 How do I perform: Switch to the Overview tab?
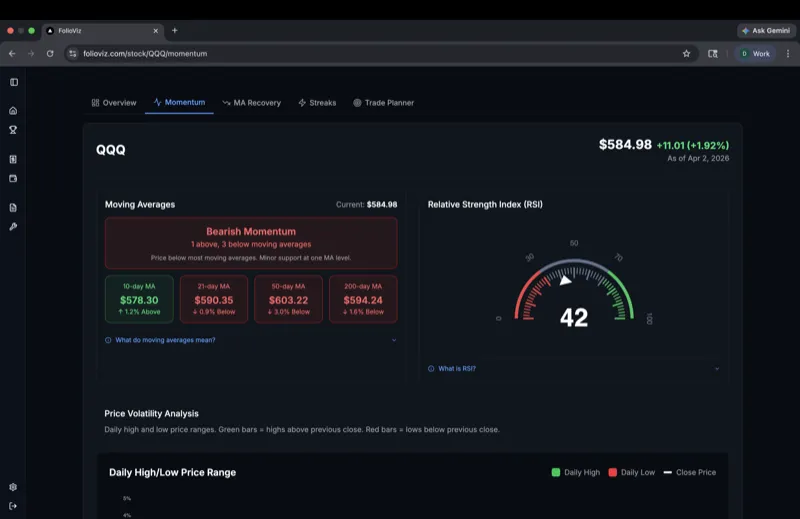pyautogui.click(x=114, y=103)
